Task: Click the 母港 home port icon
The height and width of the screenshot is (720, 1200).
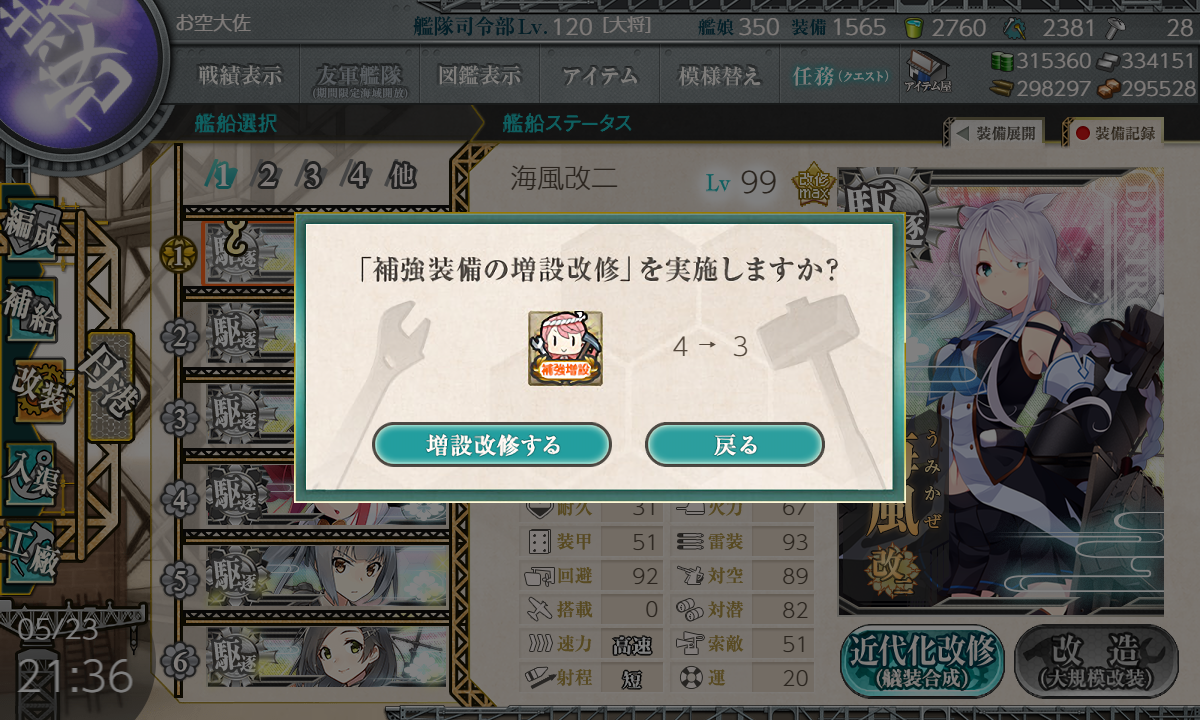Action: point(107,387)
